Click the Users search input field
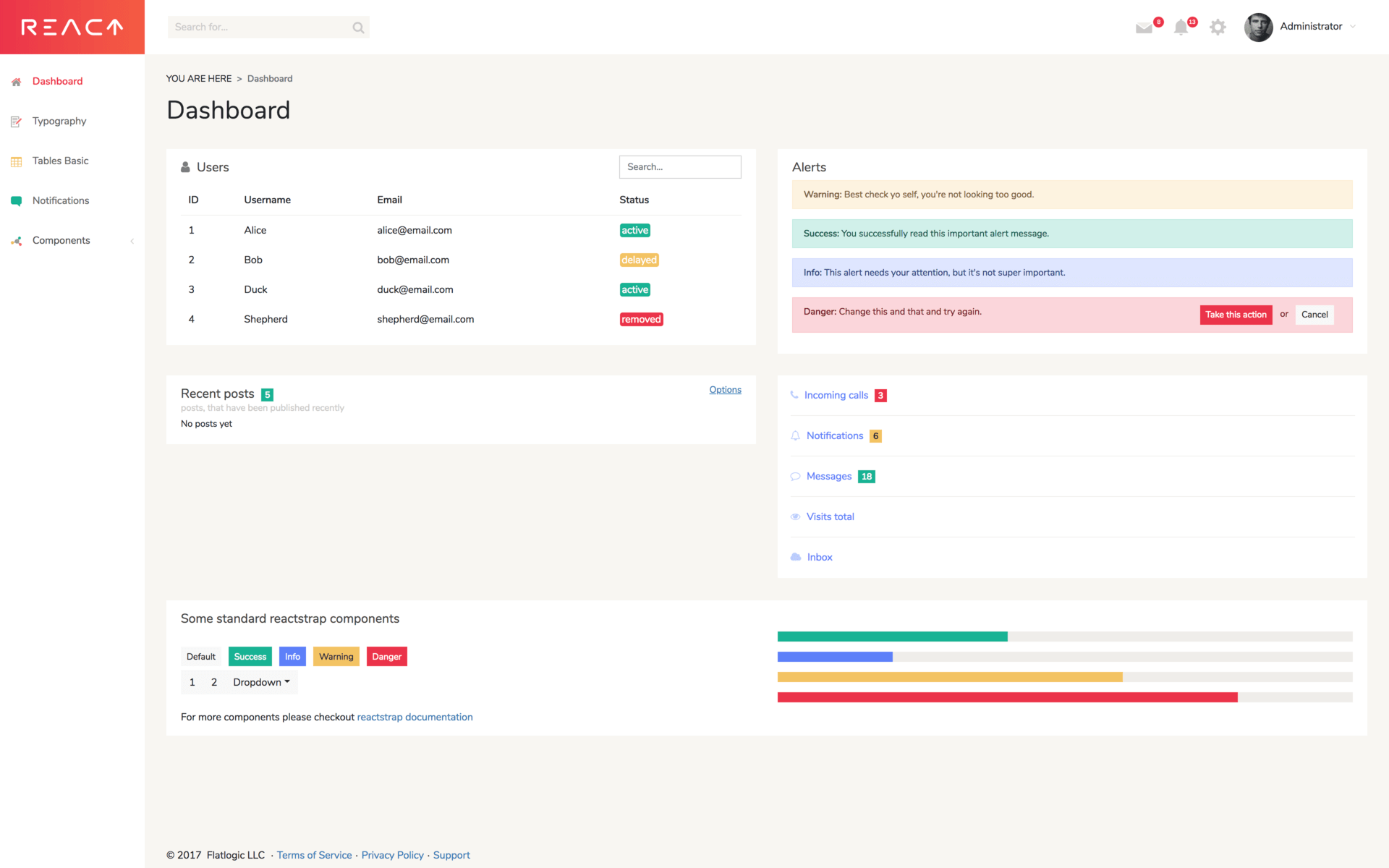The image size is (1389, 868). coord(680,166)
